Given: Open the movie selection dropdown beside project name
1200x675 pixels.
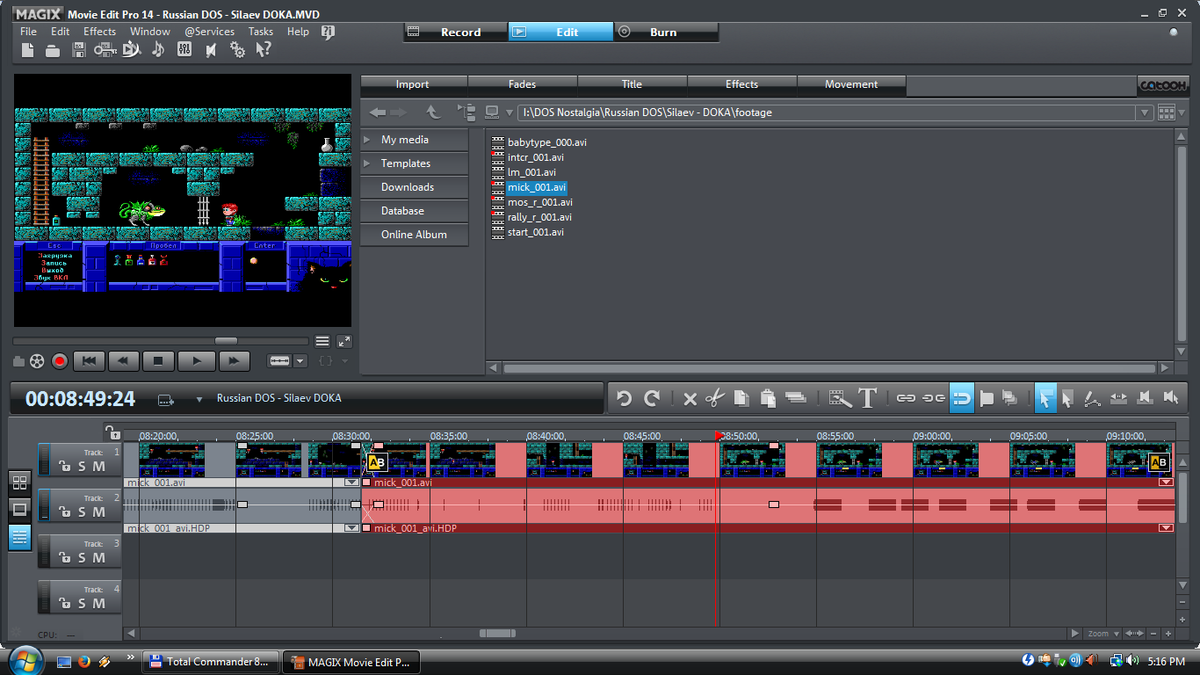Looking at the screenshot, I should (x=199, y=399).
